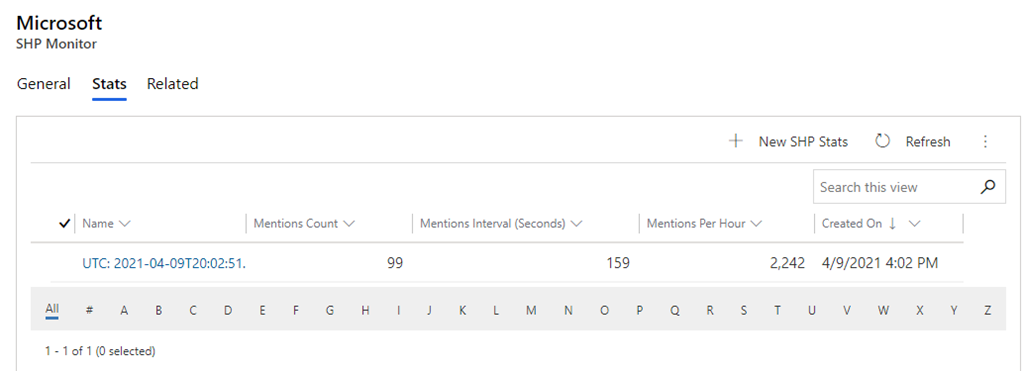Open Mentions Interval (Seconds) column dropdown
The image size is (1024, 371).
[576, 223]
